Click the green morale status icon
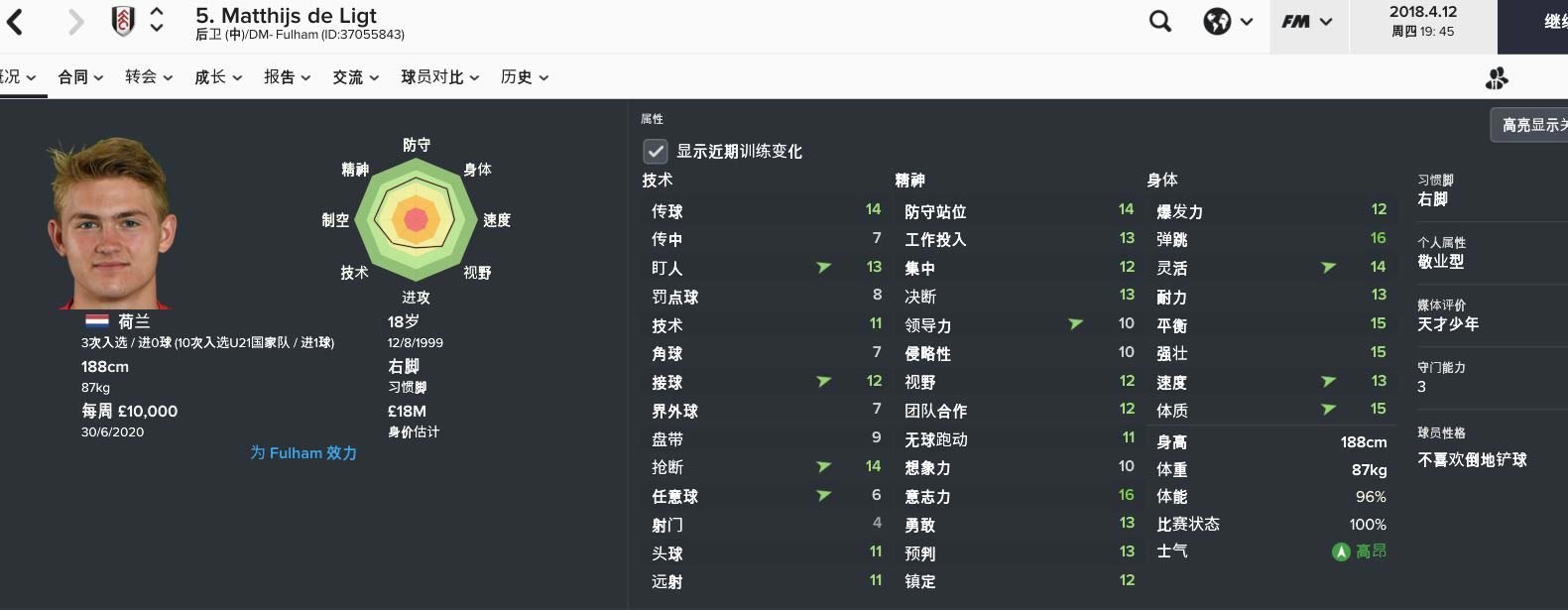Viewport: 1568px width, 610px height. (1341, 551)
